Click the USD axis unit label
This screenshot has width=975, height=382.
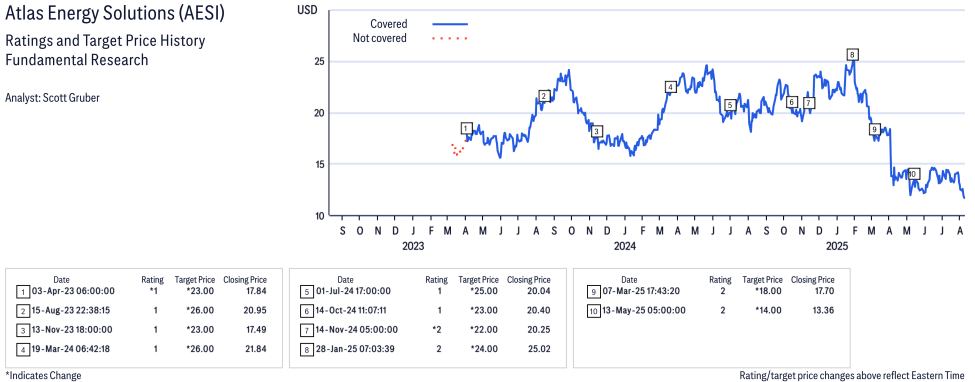(307, 9)
